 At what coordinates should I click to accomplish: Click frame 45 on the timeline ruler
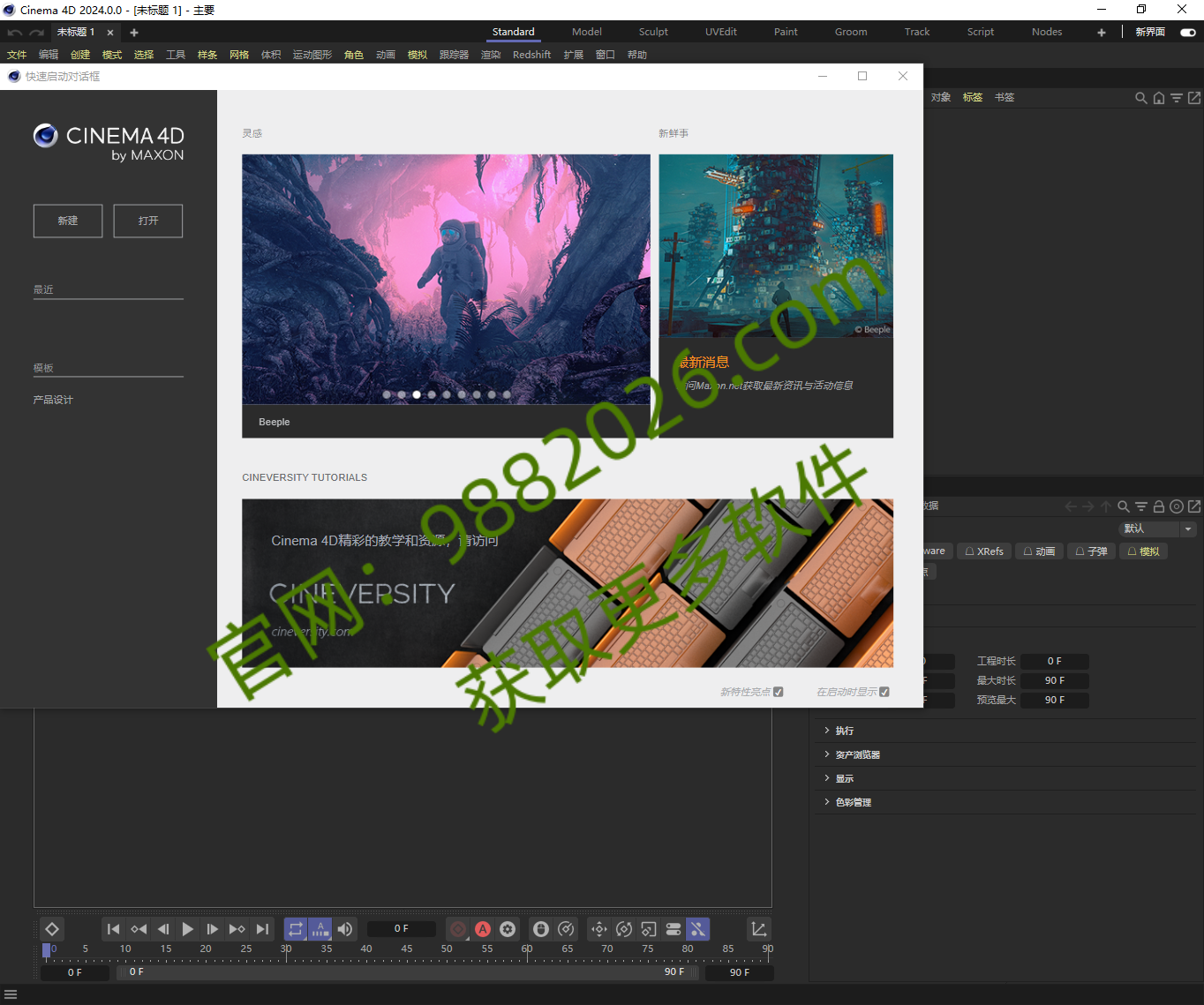coord(406,951)
